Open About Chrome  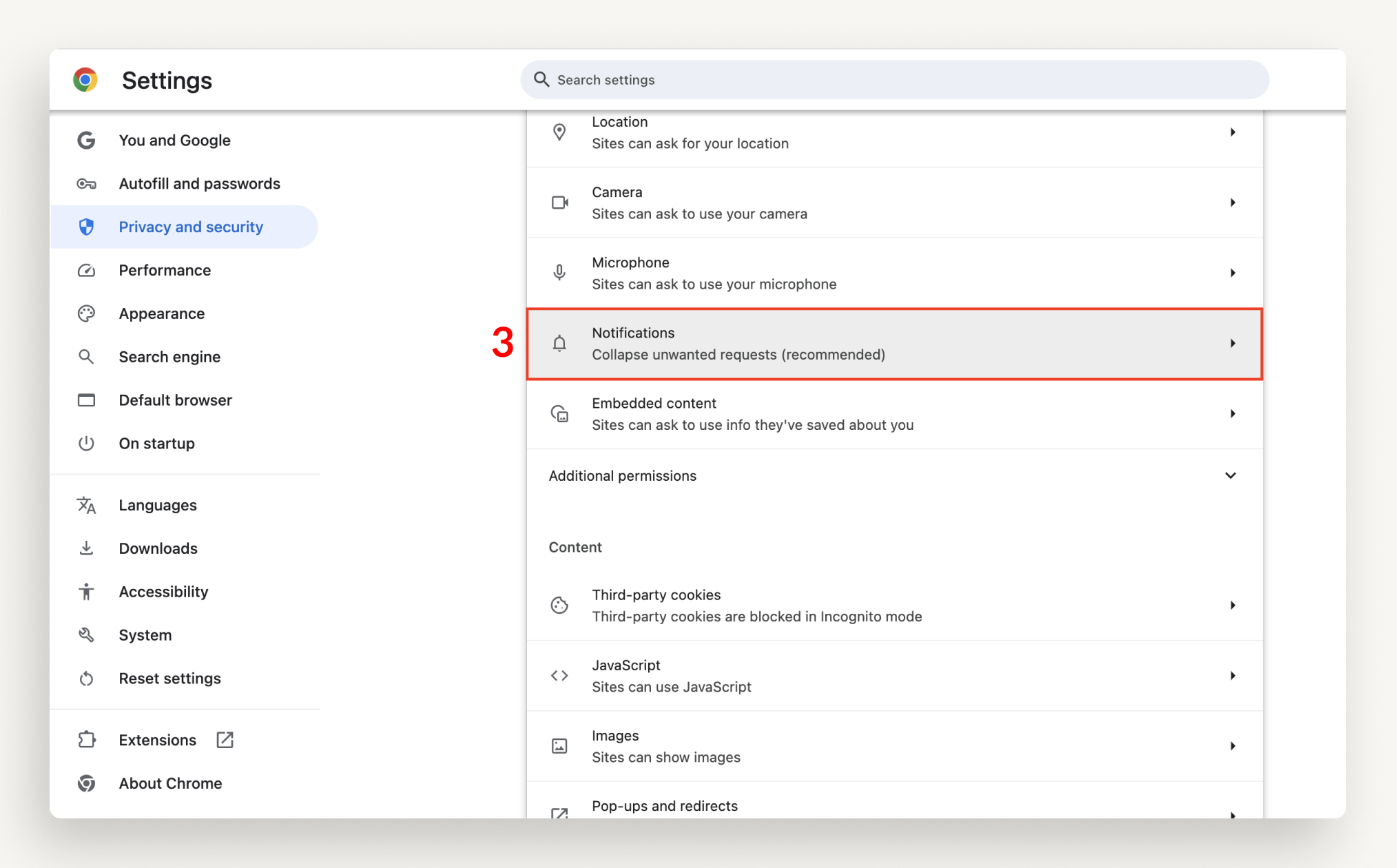170,783
